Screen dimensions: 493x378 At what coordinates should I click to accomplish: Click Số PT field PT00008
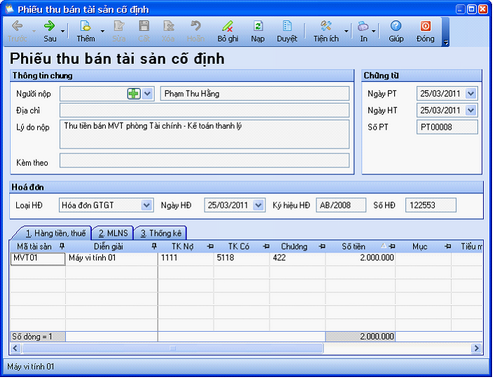point(447,127)
